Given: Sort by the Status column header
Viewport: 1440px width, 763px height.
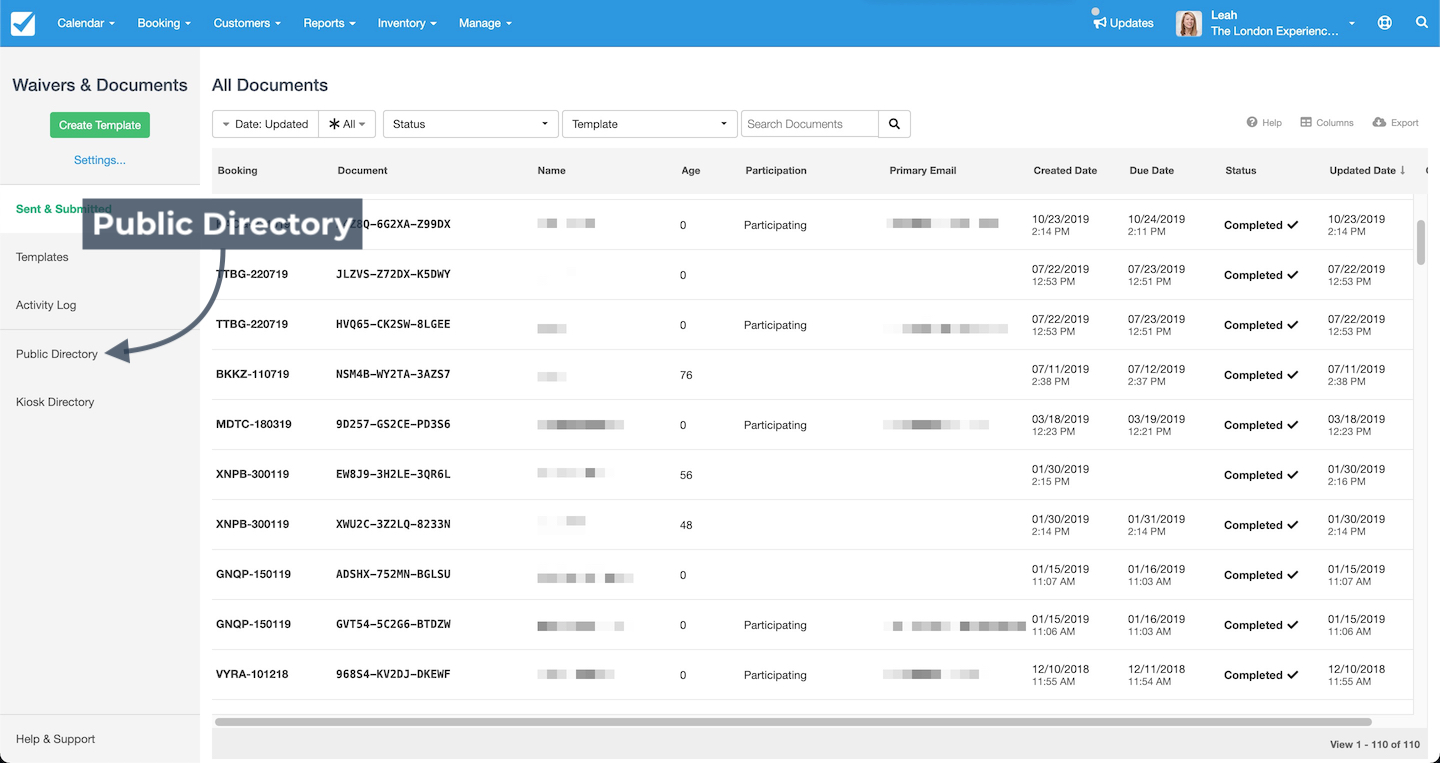Looking at the screenshot, I should coord(1241,170).
